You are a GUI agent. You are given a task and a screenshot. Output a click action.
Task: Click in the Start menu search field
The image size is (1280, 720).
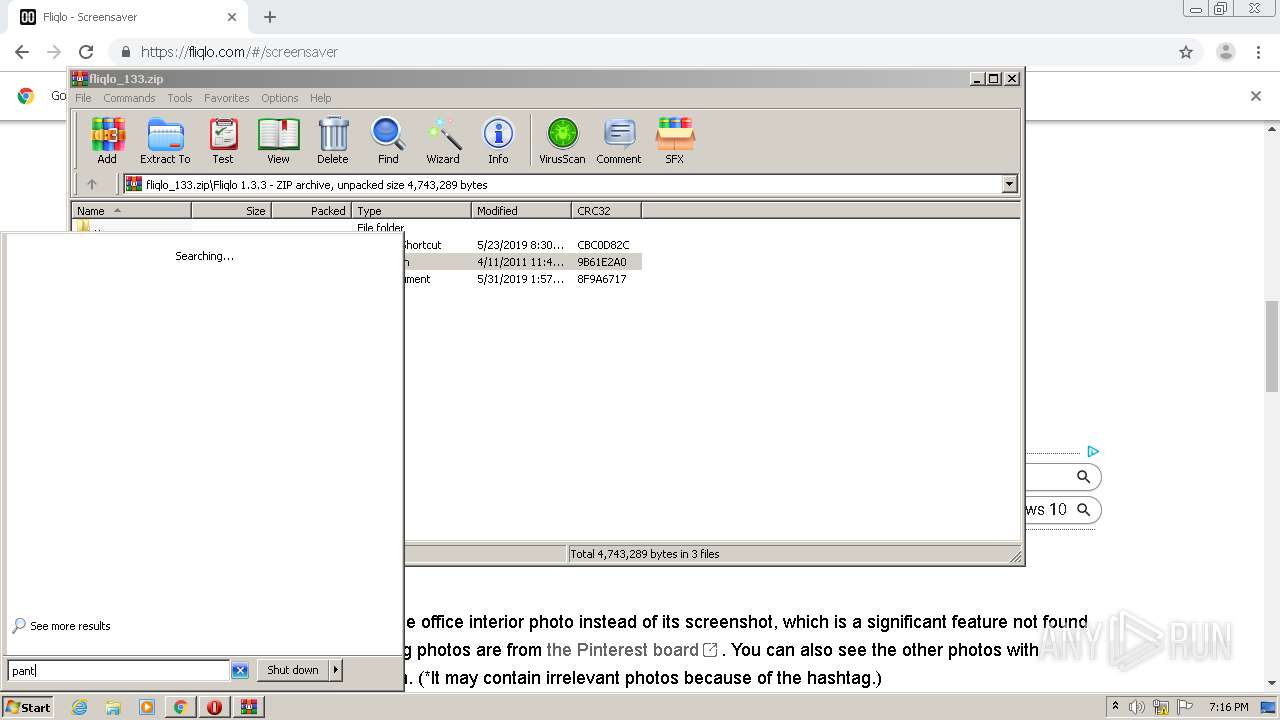point(119,671)
